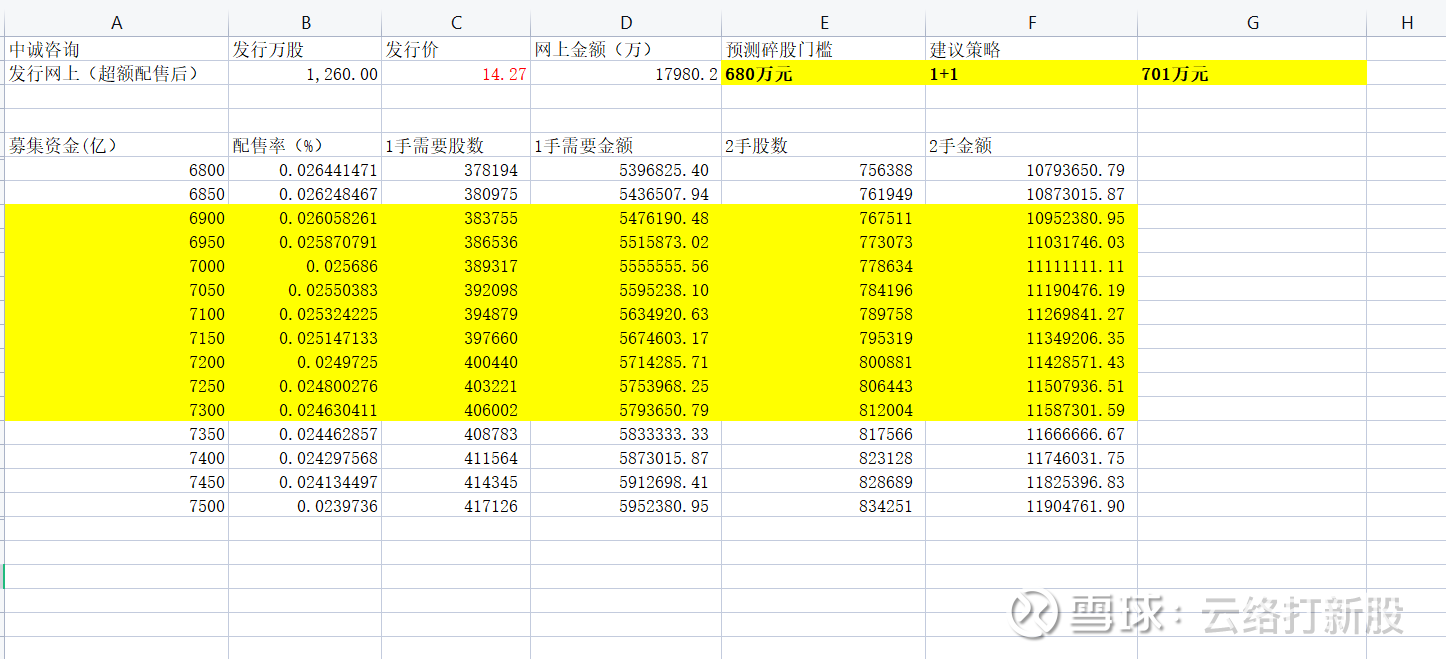Image resolution: width=1446 pixels, height=659 pixels.
Task: Select the highlighted 7300 cell
Action: coord(117,410)
